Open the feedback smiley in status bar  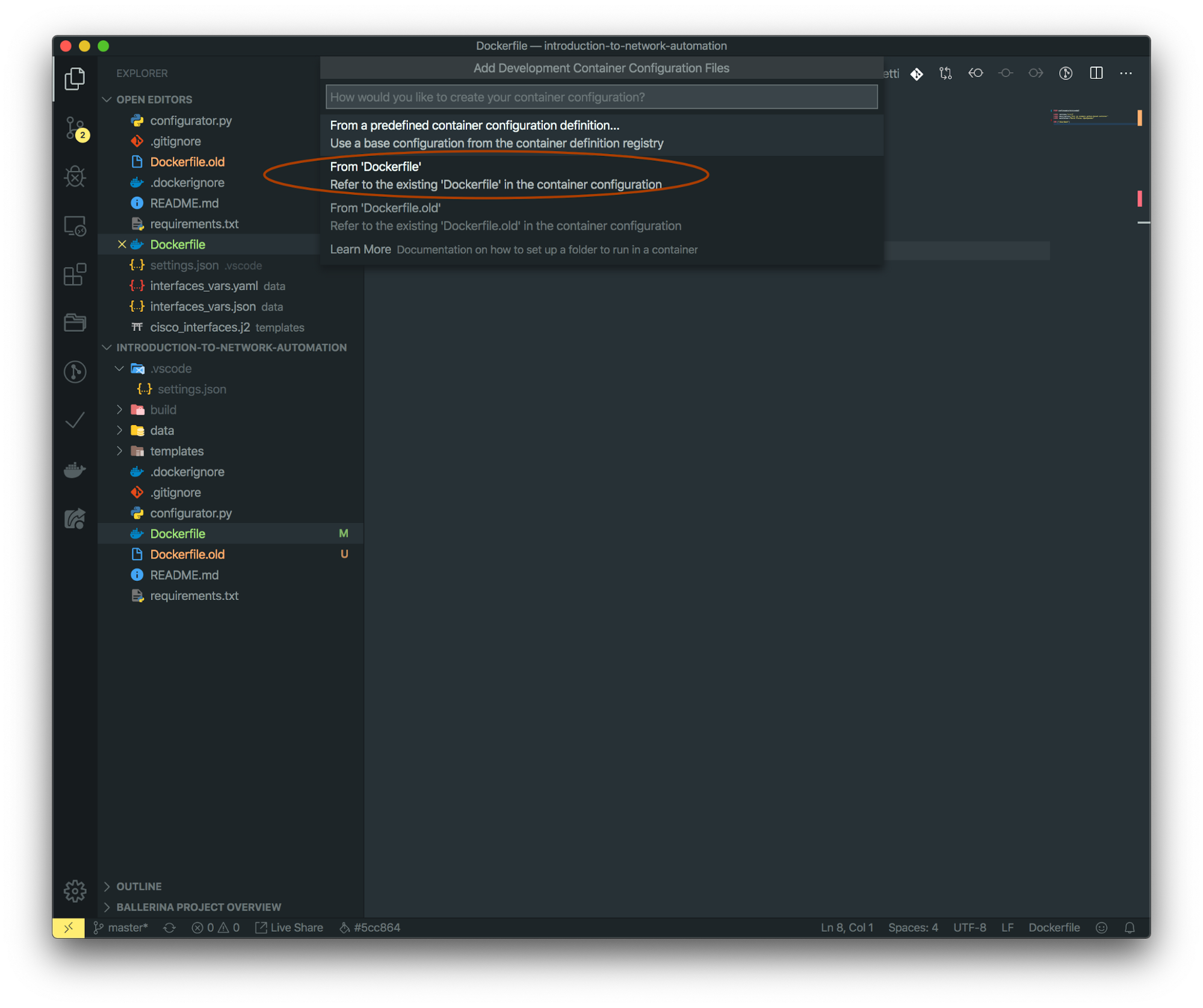(1101, 927)
